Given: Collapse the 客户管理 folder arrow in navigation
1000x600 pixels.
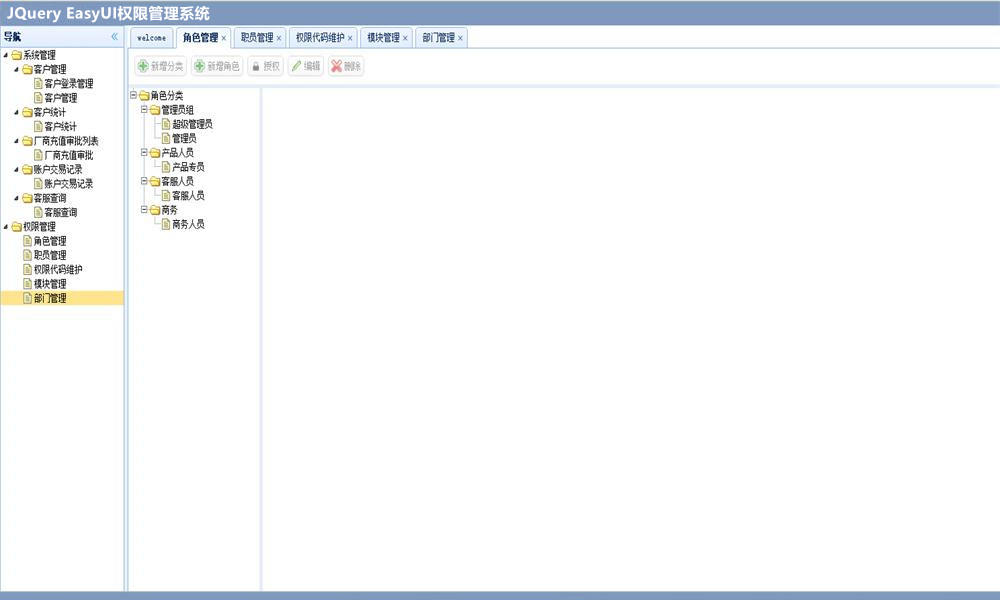Looking at the screenshot, I should [17, 69].
